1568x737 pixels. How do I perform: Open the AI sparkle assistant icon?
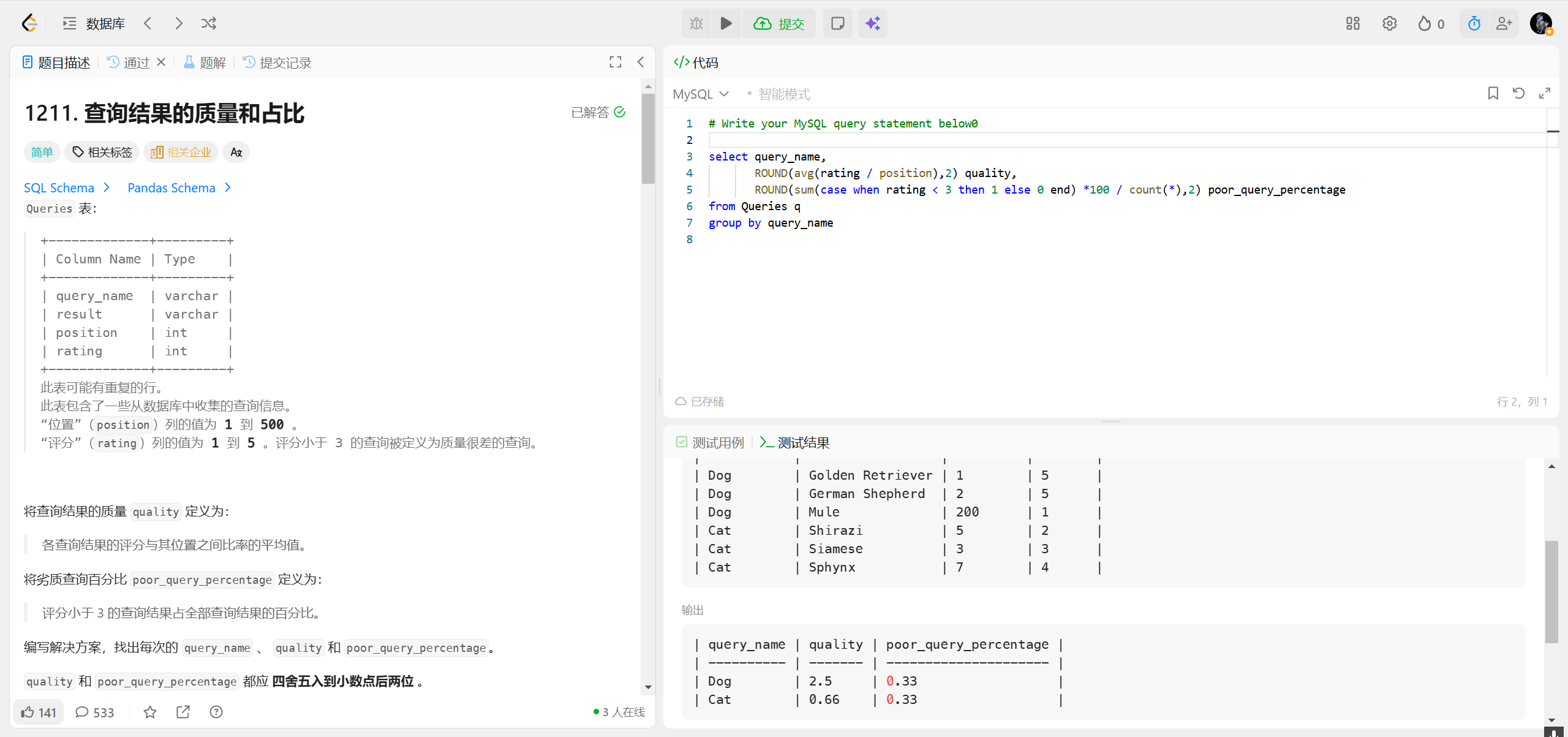tap(873, 23)
